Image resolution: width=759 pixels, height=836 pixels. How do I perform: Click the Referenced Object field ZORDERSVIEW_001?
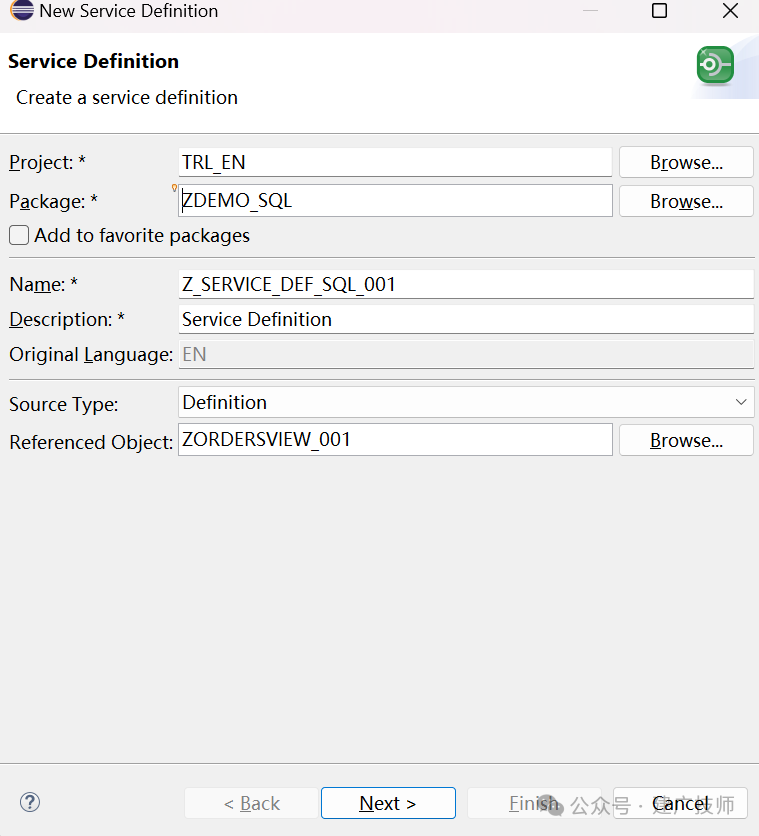[x=395, y=439]
